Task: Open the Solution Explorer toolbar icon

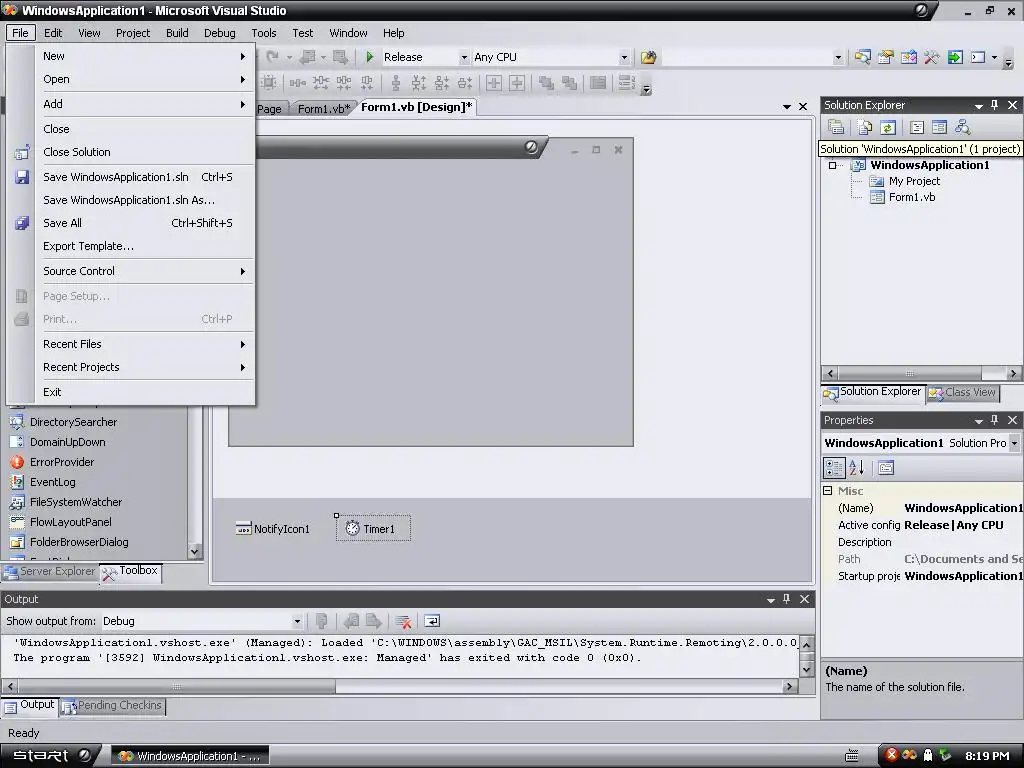Action: [x=862, y=57]
